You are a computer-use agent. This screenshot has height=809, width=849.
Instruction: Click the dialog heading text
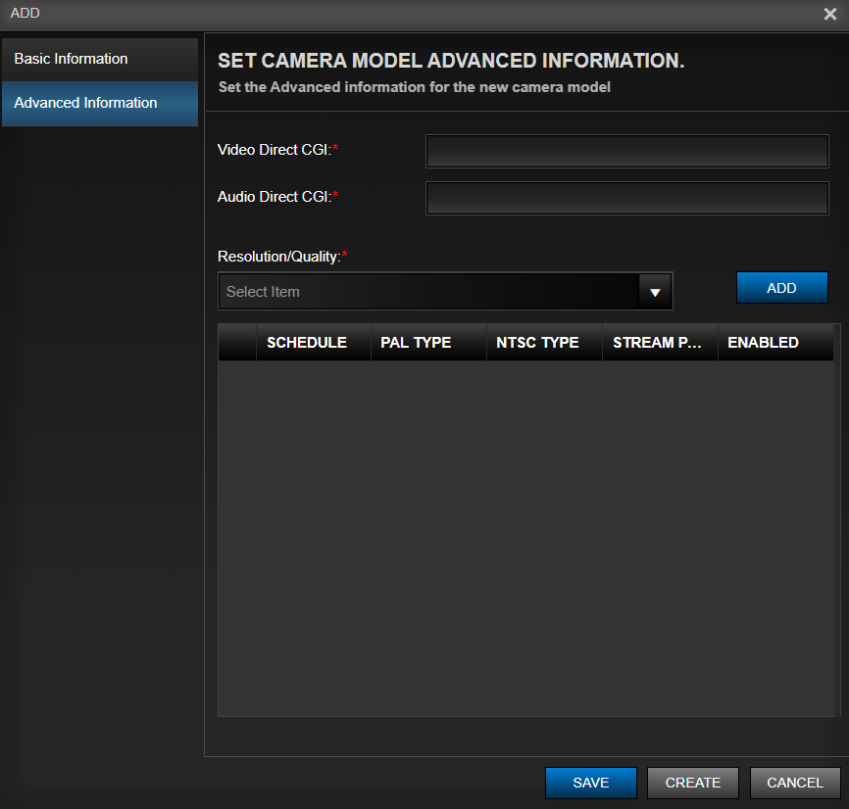451,61
